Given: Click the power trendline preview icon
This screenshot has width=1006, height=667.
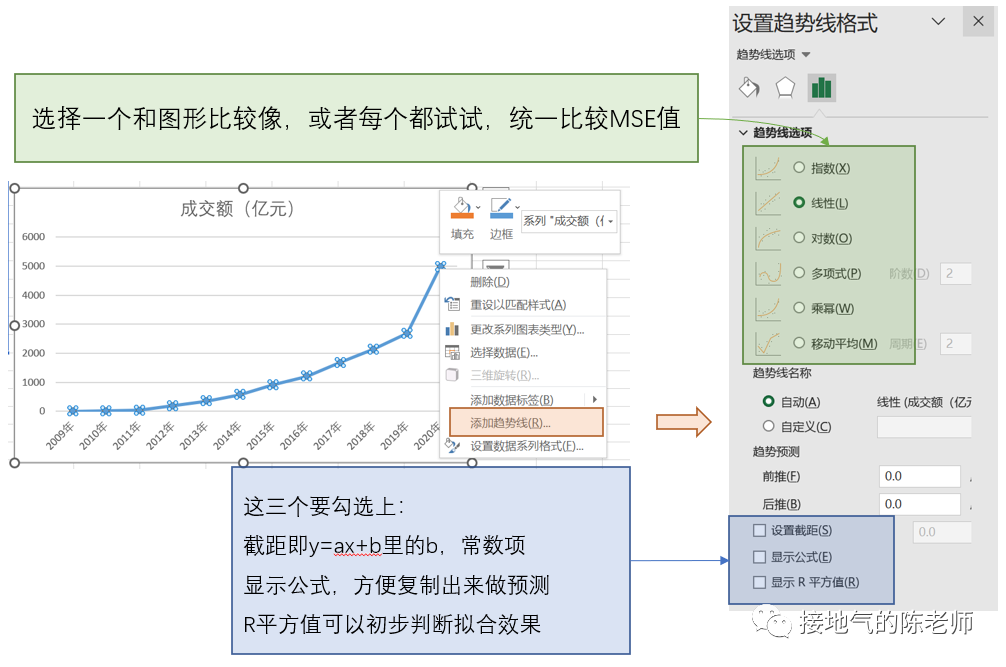Looking at the screenshot, I should pos(768,308).
